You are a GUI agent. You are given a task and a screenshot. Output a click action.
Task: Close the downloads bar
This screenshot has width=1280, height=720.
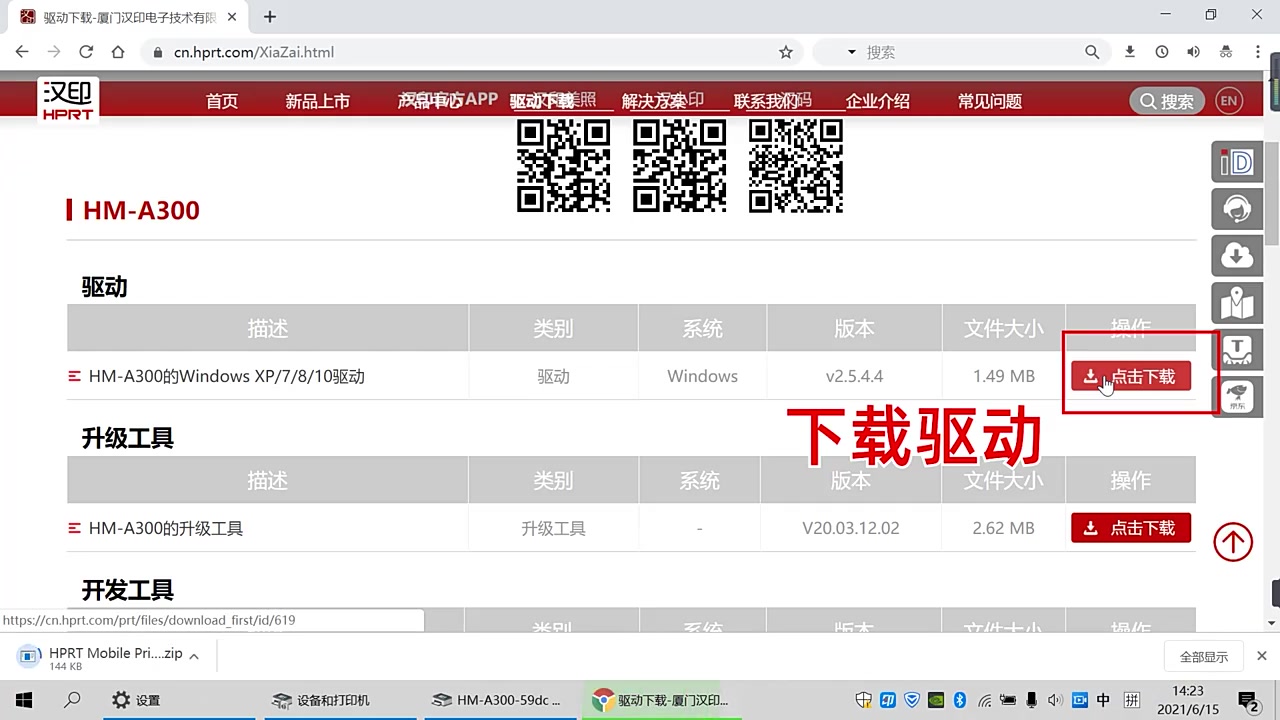(x=1261, y=657)
